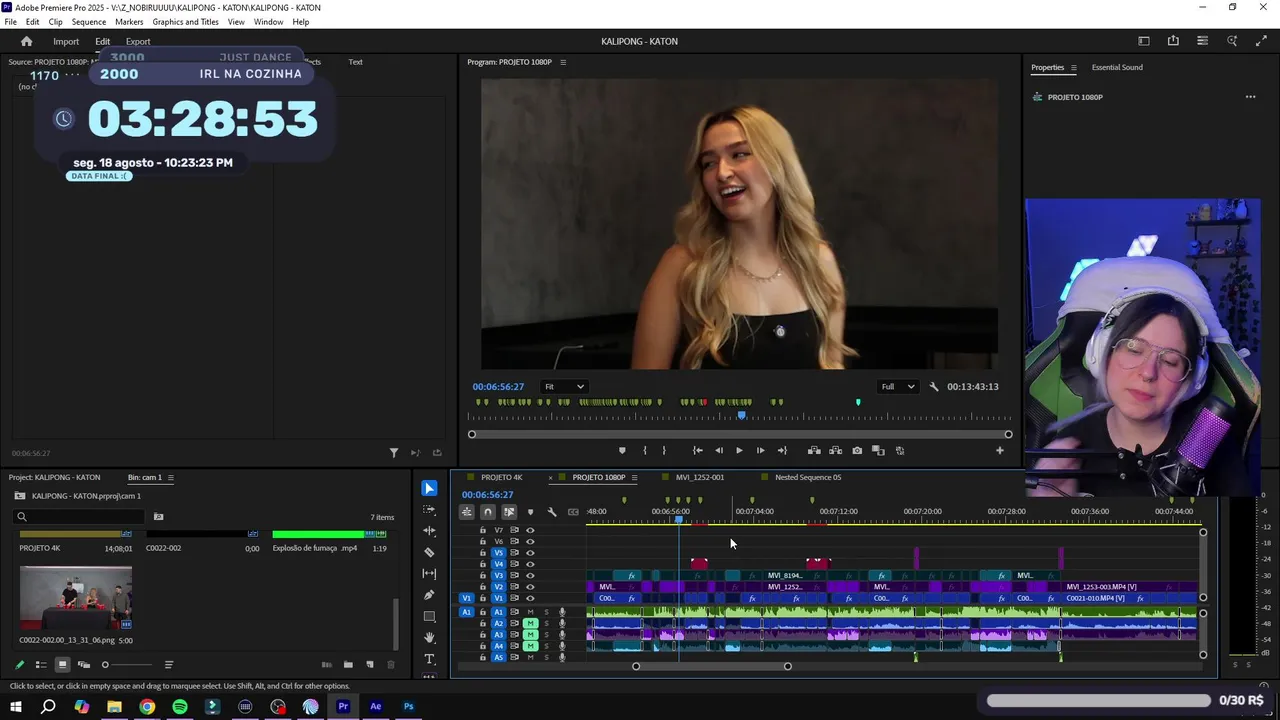Image resolution: width=1280 pixels, height=720 pixels.
Task: Select the Razor tool
Action: point(429,552)
